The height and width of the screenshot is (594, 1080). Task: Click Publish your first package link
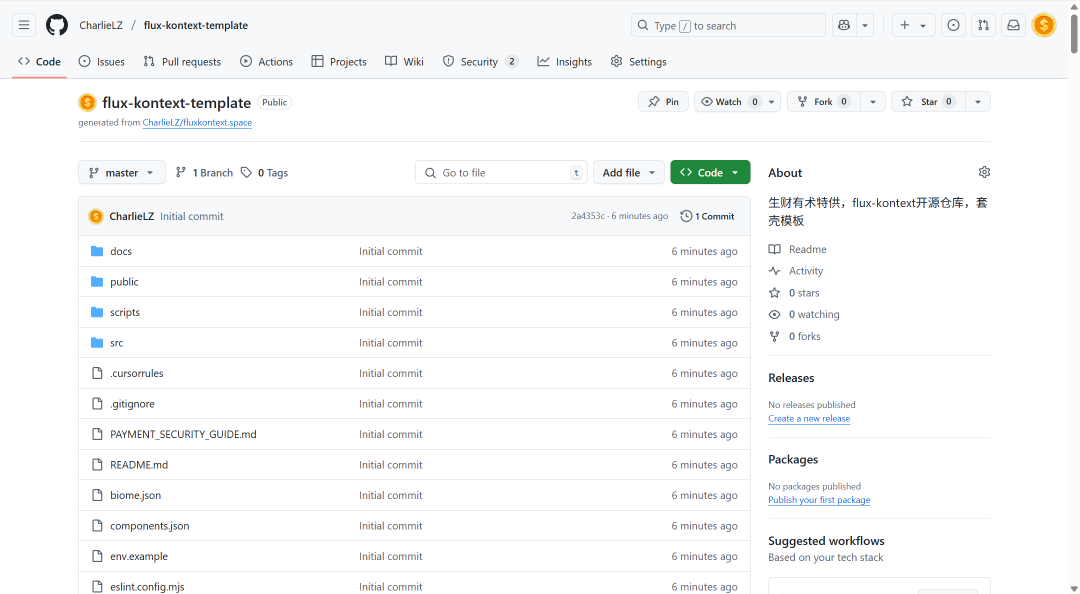coord(820,500)
